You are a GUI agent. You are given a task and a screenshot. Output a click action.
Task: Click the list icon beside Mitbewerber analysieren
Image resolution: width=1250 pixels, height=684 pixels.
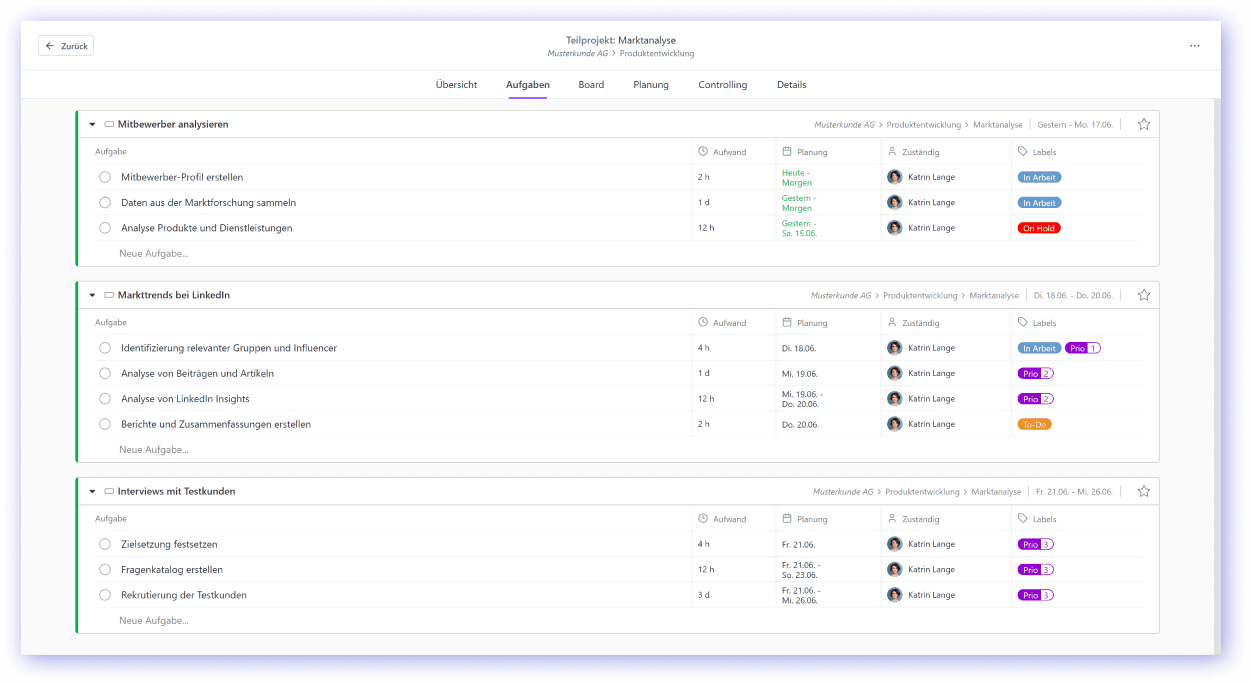point(109,125)
